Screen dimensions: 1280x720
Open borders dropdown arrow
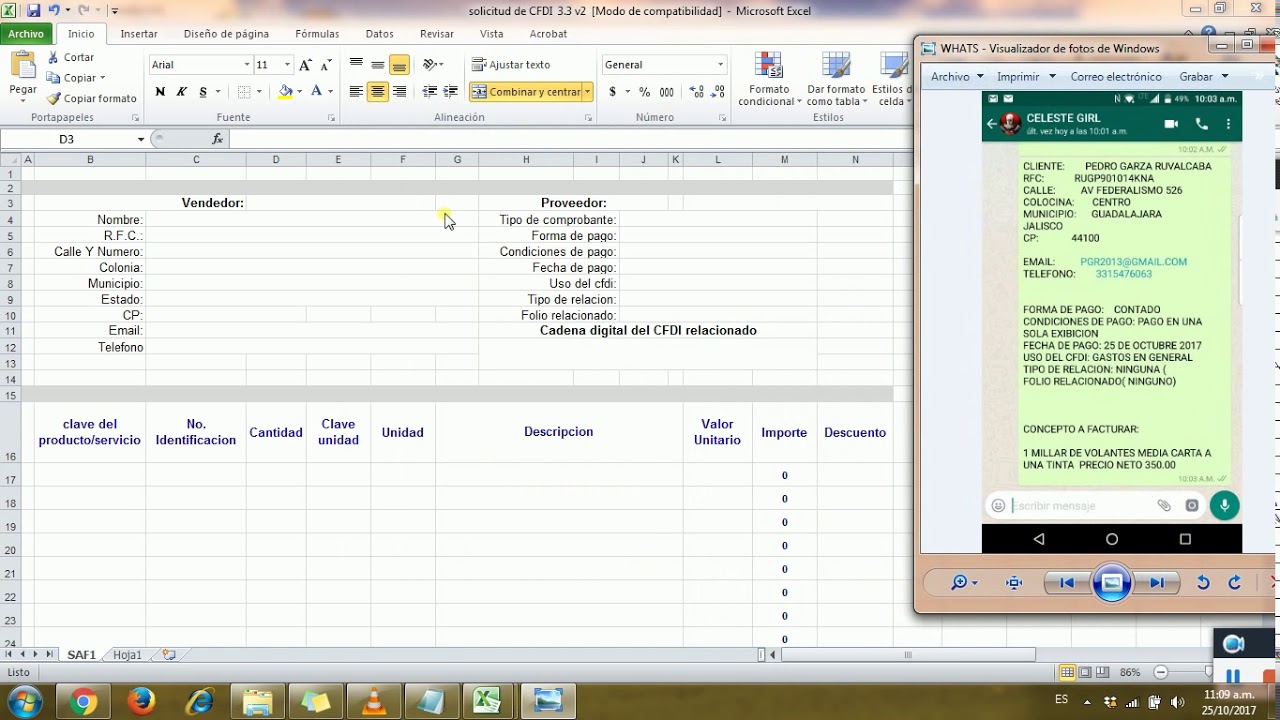(x=259, y=92)
